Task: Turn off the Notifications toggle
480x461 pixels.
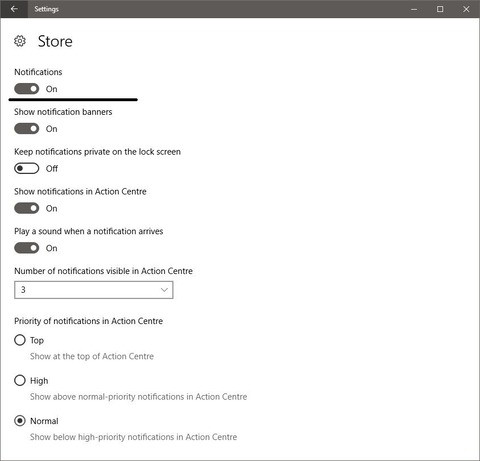Action: 27,89
